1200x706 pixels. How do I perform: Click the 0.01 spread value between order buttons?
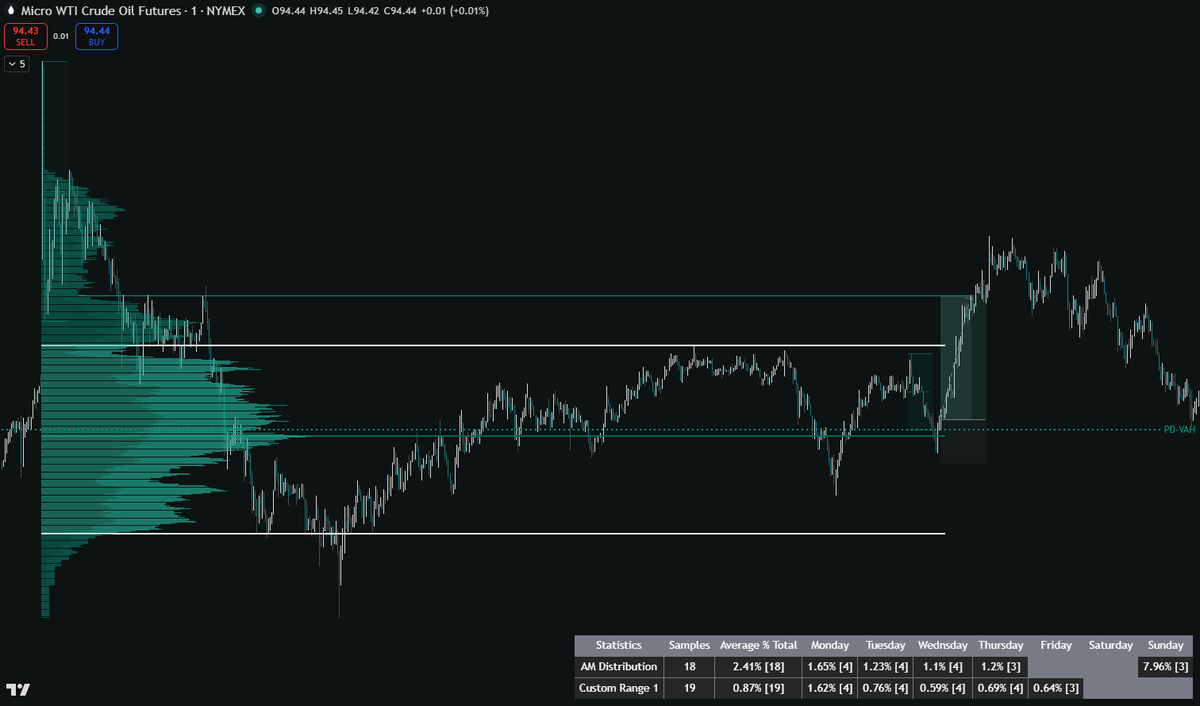point(60,36)
